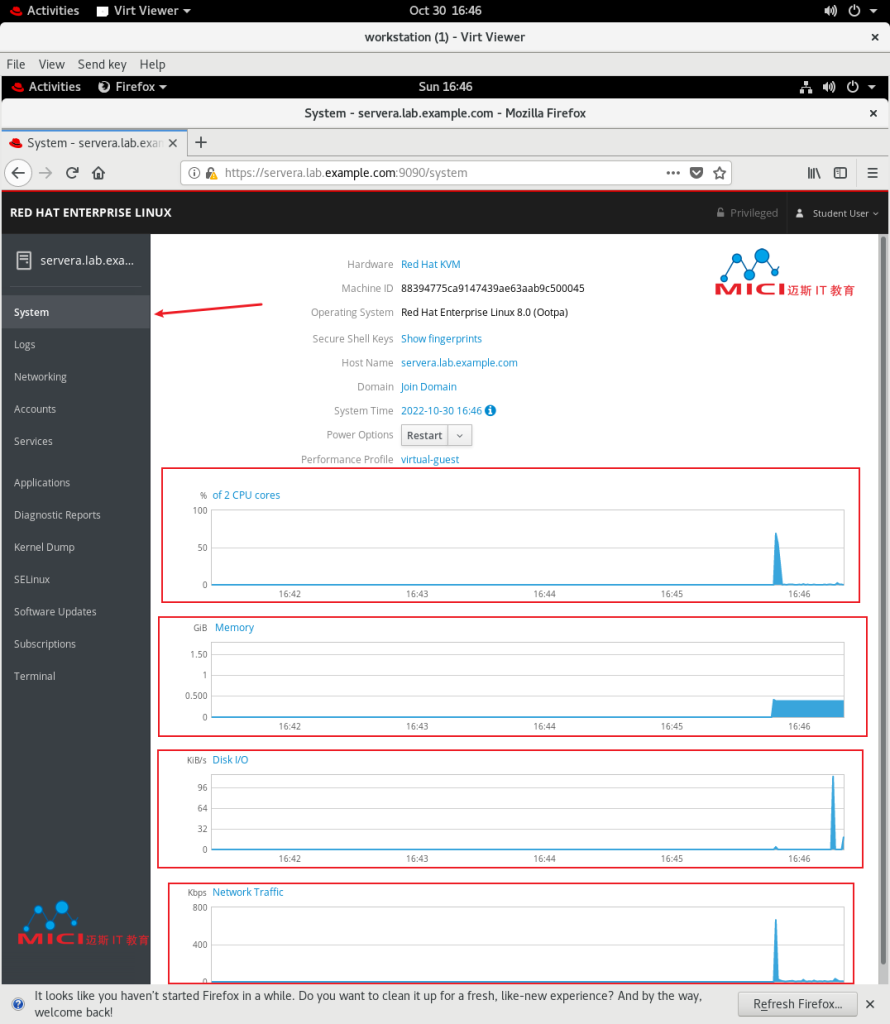Reload the Cockpit page
This screenshot has width=890, height=1024.
coord(72,173)
